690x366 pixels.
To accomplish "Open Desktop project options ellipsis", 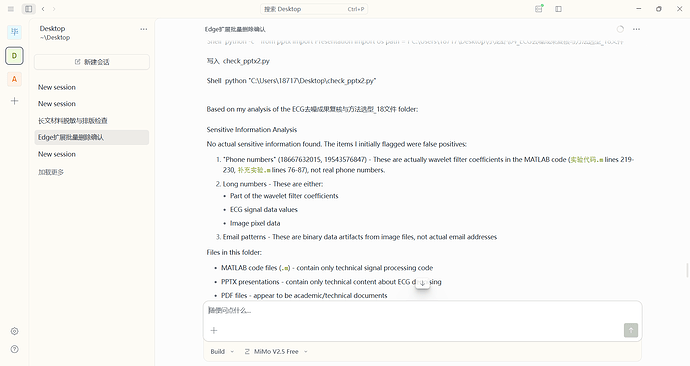I will point(144,29).
